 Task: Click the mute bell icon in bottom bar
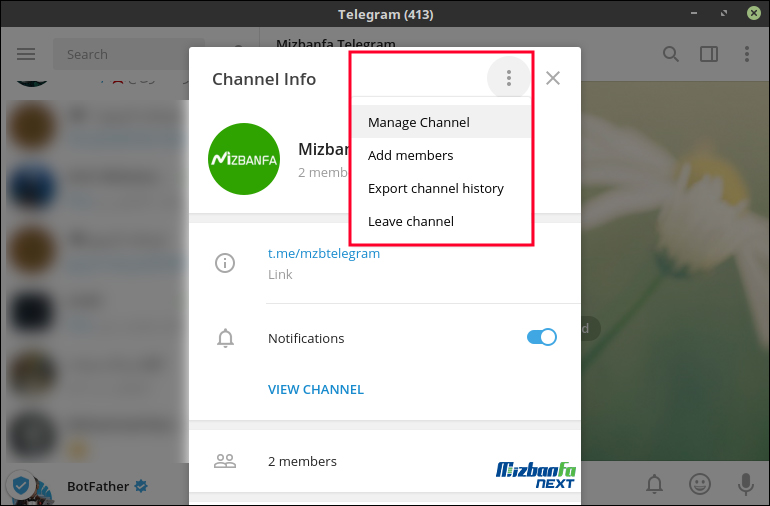coord(654,484)
